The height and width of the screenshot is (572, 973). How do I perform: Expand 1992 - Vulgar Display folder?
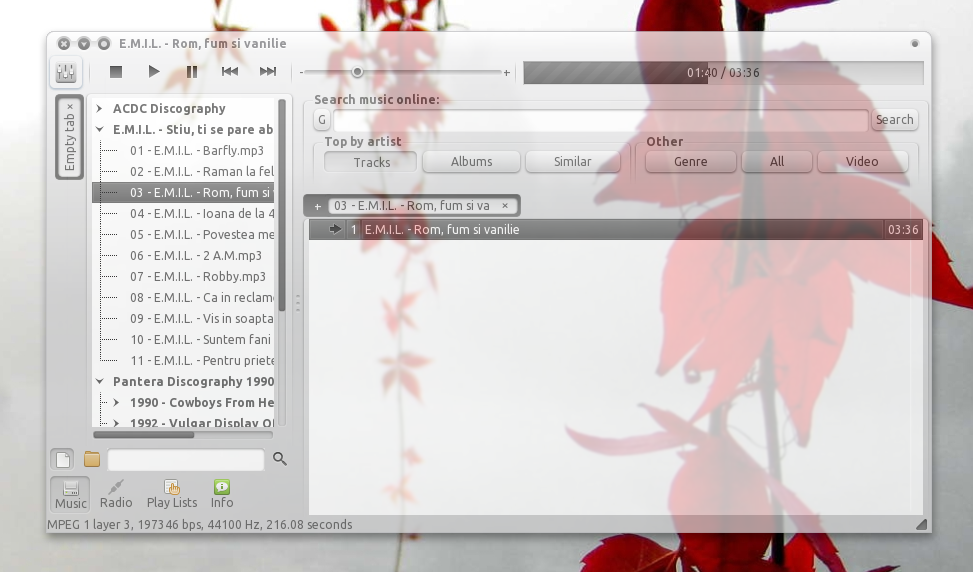(116, 423)
